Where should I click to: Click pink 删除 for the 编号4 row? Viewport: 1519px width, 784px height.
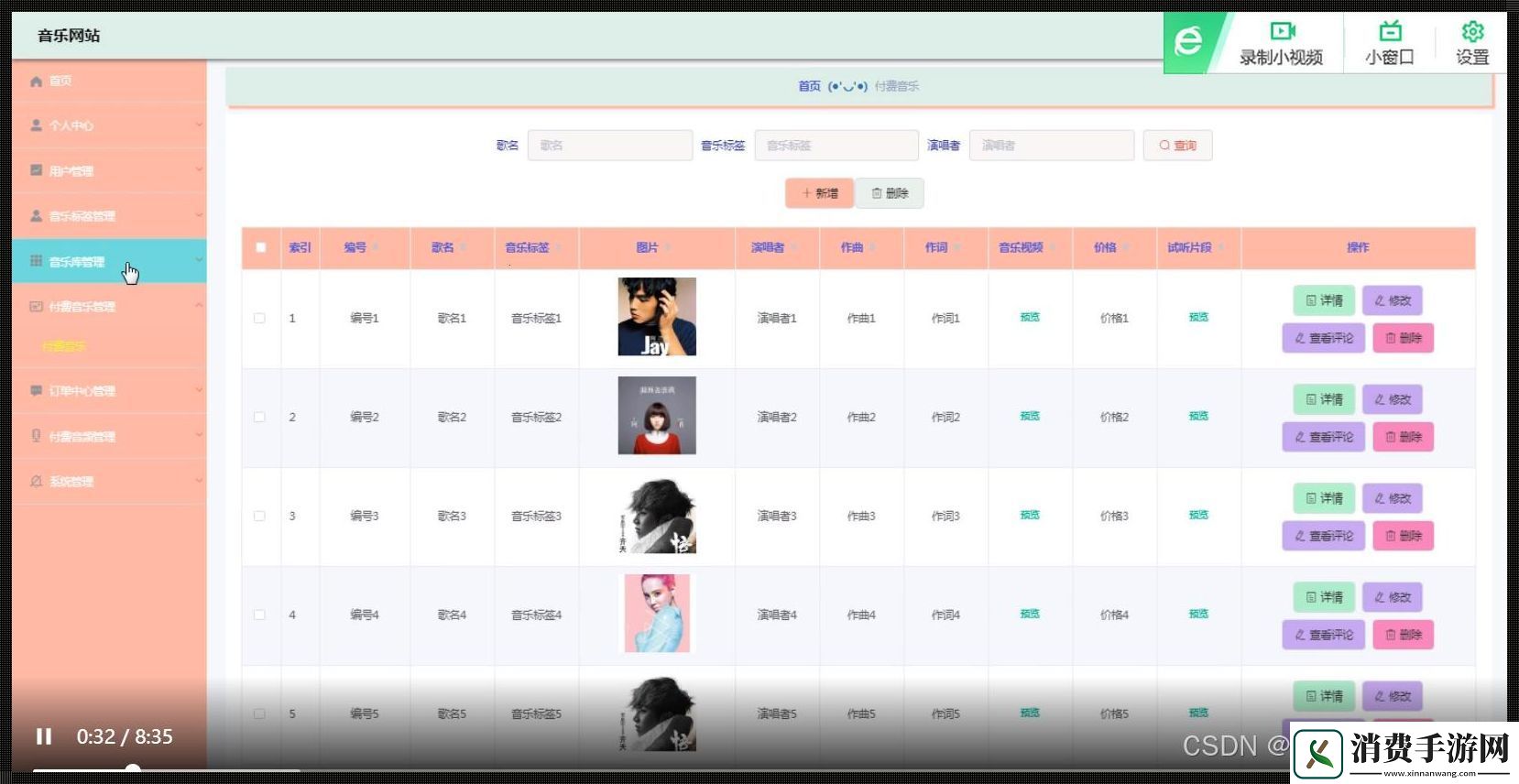click(x=1403, y=635)
